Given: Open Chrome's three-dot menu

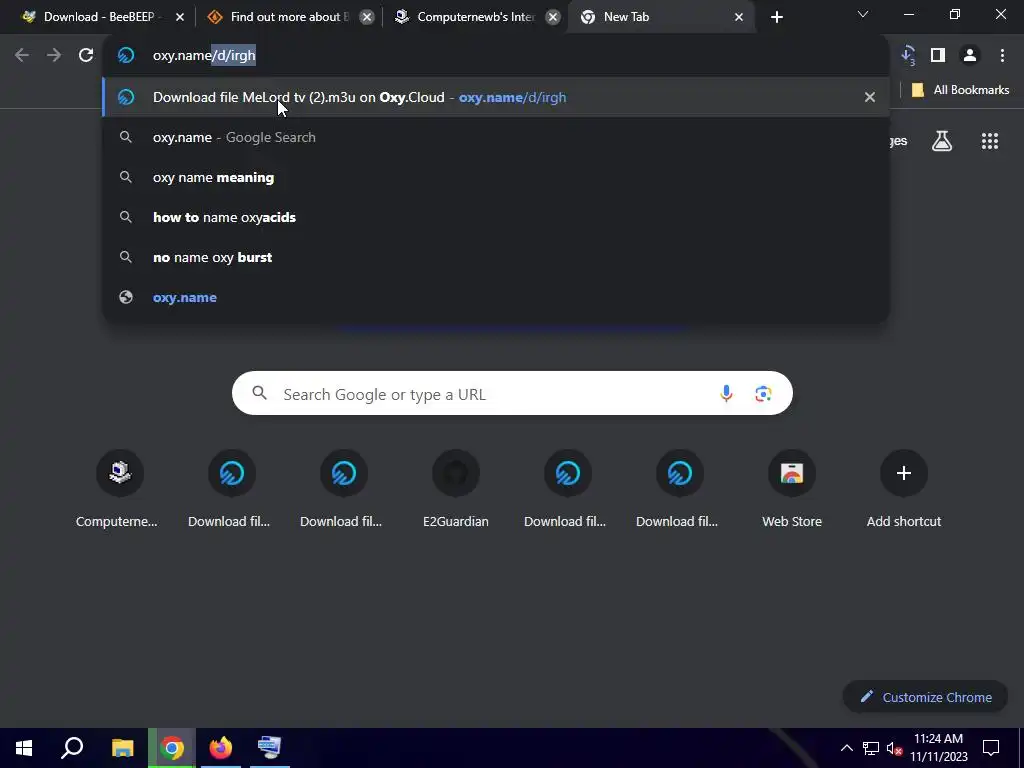Looking at the screenshot, I should (x=1002, y=56).
